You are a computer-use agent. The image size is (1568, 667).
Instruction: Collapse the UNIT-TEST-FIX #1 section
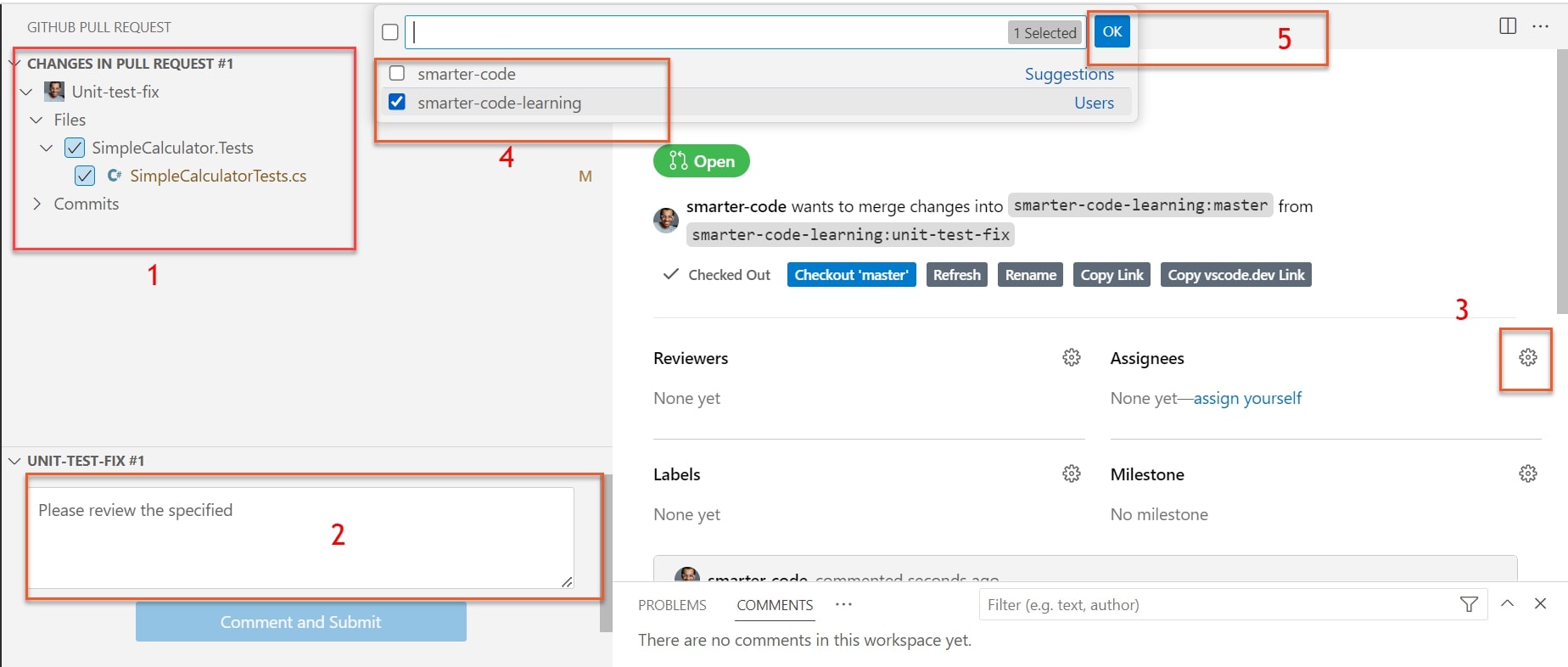pyautogui.click(x=14, y=461)
